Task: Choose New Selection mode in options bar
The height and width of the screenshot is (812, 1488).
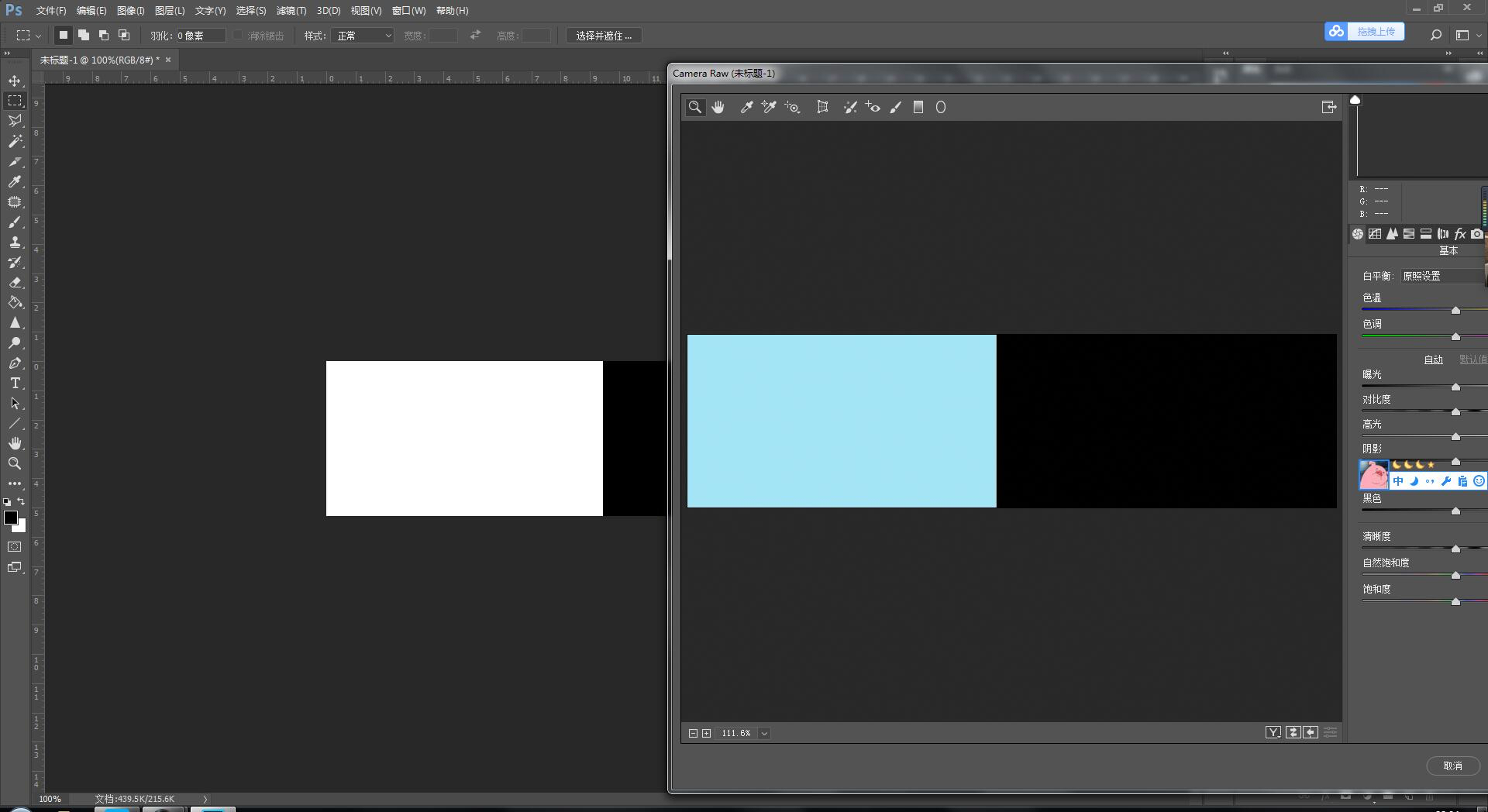Action: [x=64, y=36]
